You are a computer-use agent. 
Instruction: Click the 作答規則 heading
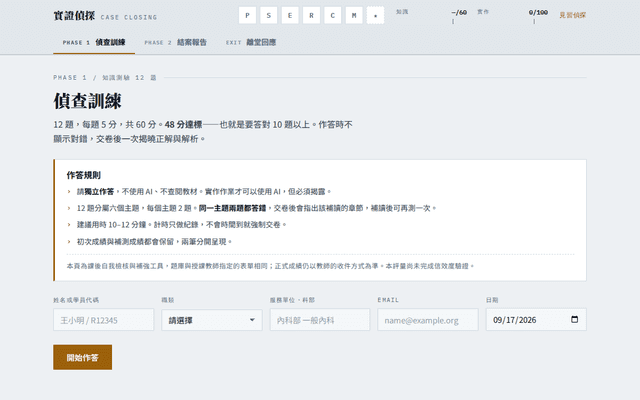tap(84, 175)
